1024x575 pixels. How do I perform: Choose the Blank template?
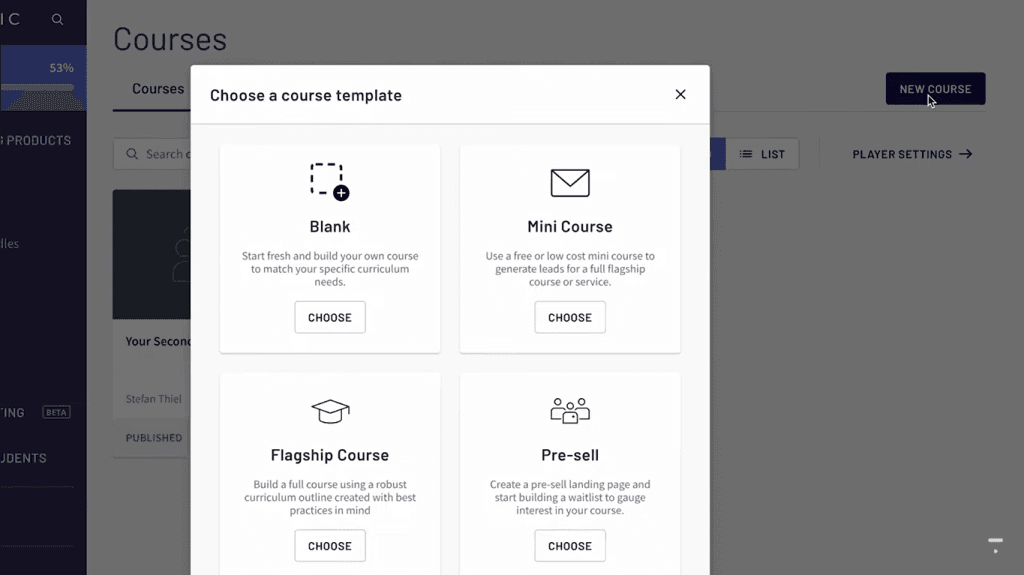click(329, 317)
